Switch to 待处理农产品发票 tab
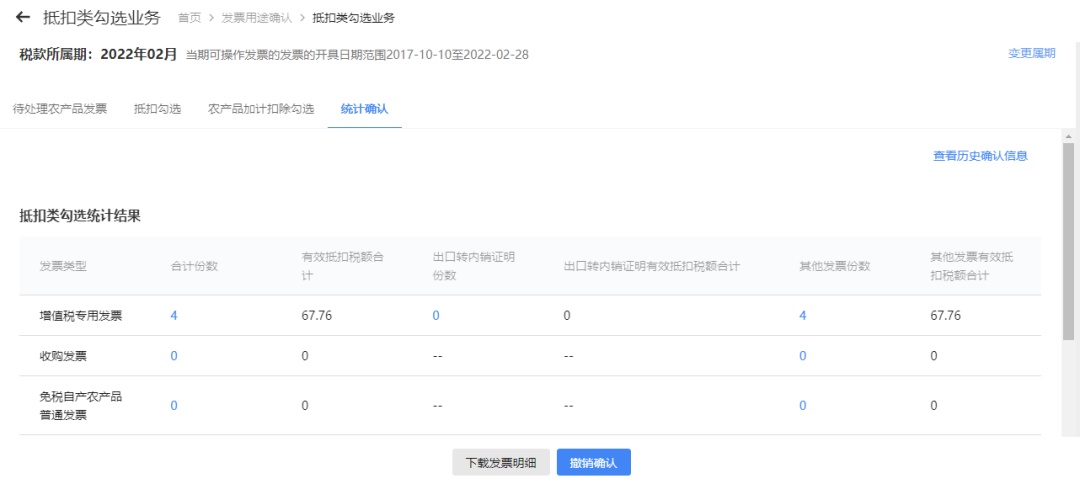Image resolution: width=1080 pixels, height=484 pixels. point(60,109)
